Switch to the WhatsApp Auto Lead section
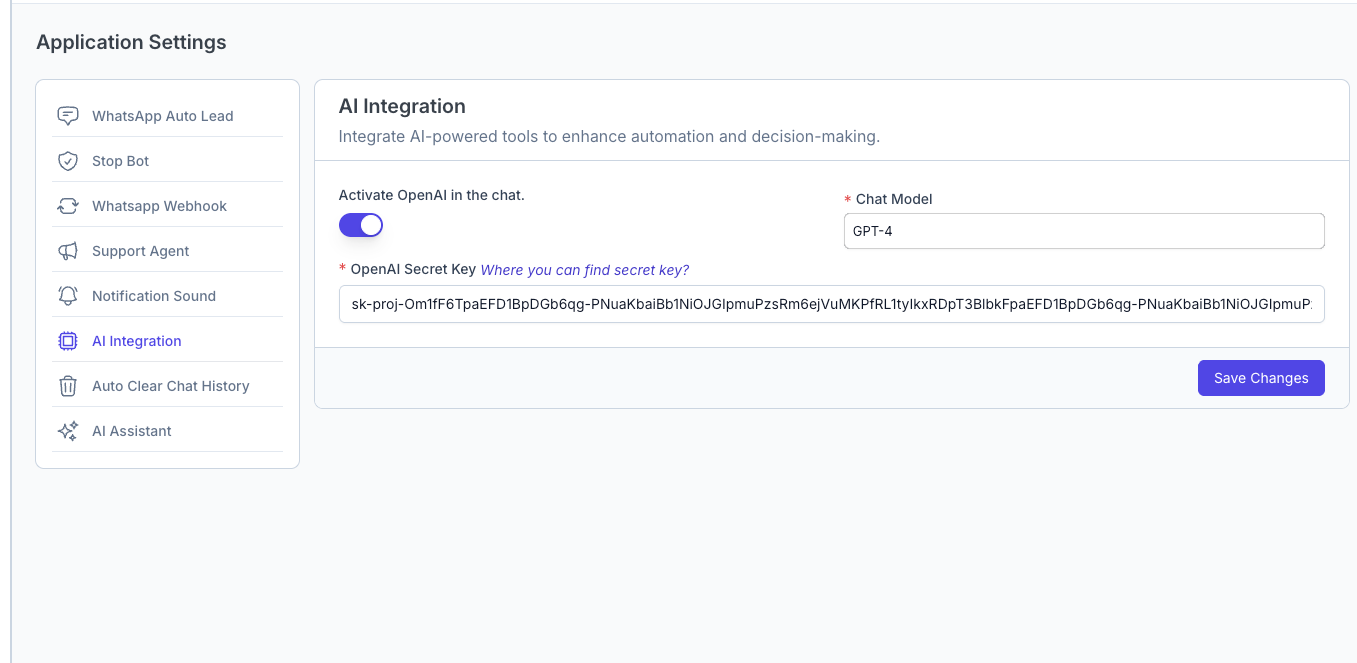The image size is (1357, 663). [x=162, y=115]
